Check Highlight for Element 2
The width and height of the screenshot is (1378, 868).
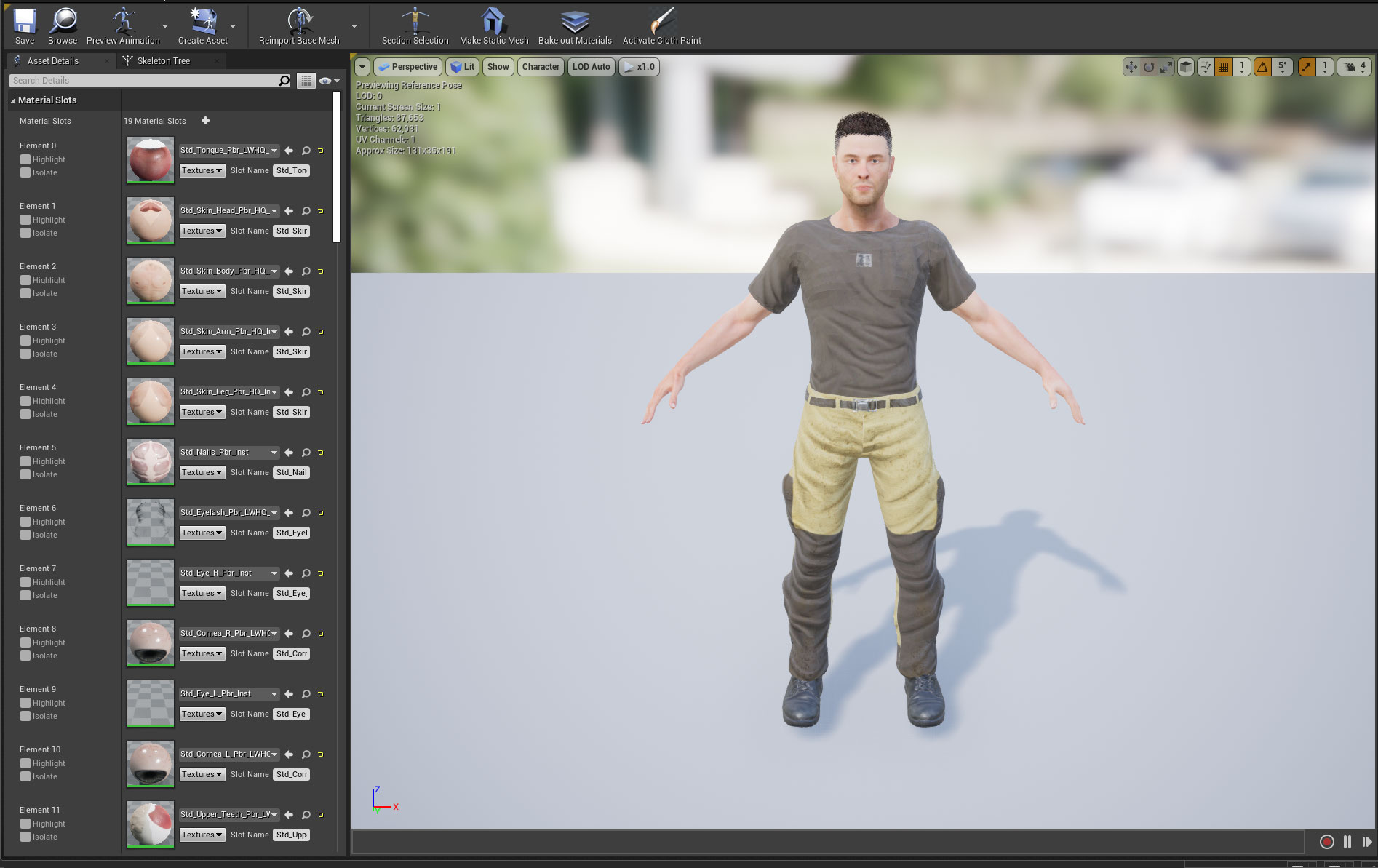(x=25, y=280)
